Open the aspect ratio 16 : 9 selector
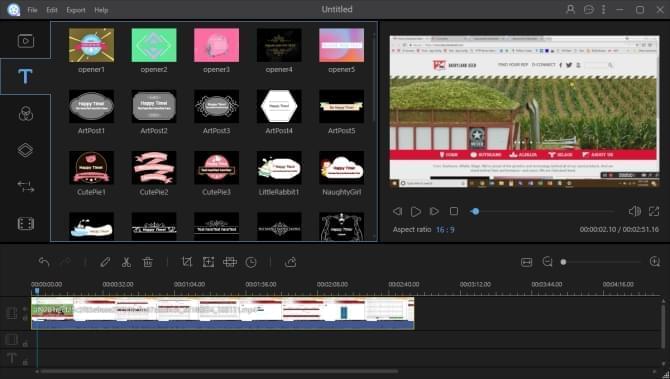This screenshot has width=670, height=379. coord(445,229)
